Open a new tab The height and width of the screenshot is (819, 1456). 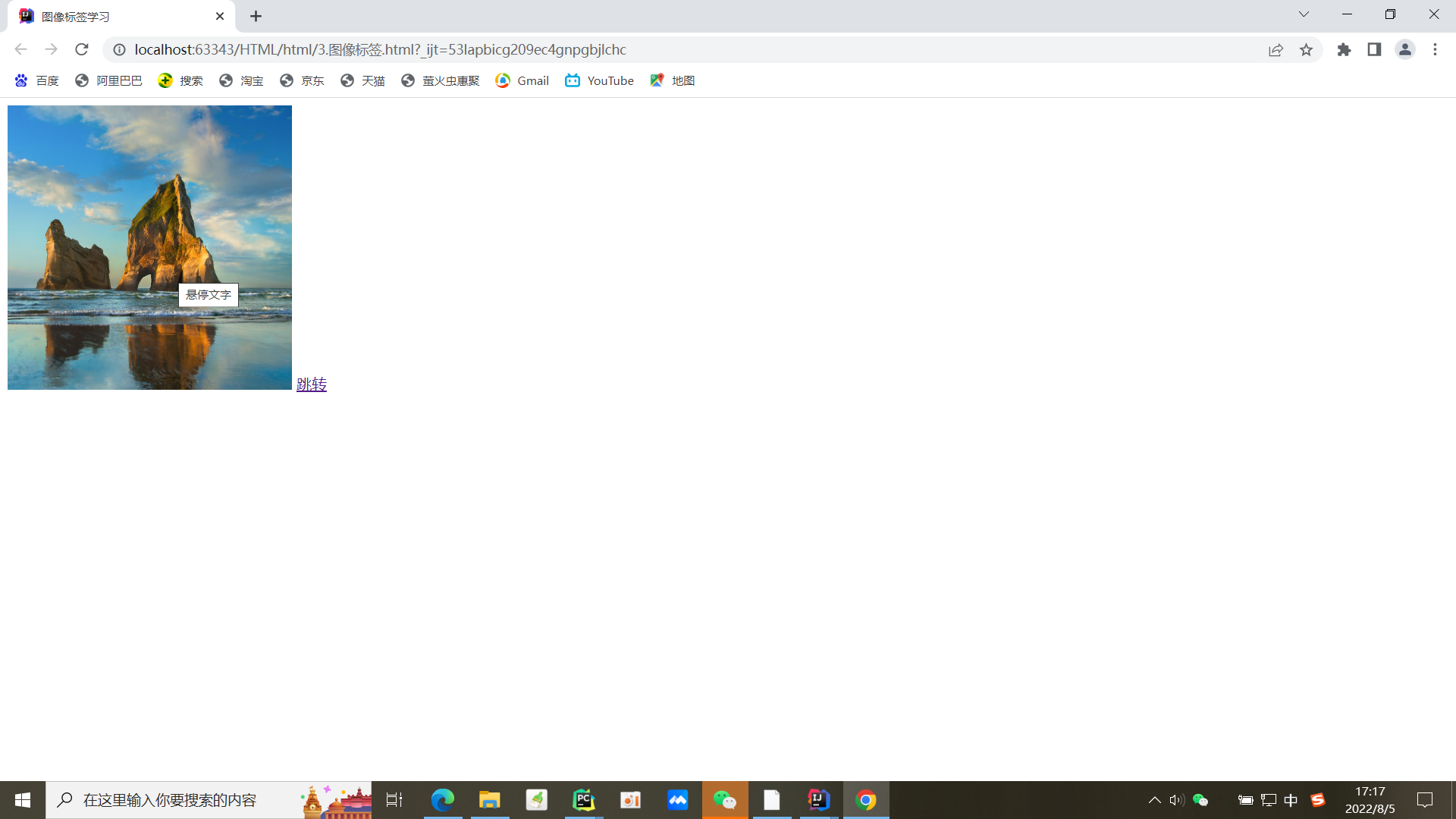point(256,16)
